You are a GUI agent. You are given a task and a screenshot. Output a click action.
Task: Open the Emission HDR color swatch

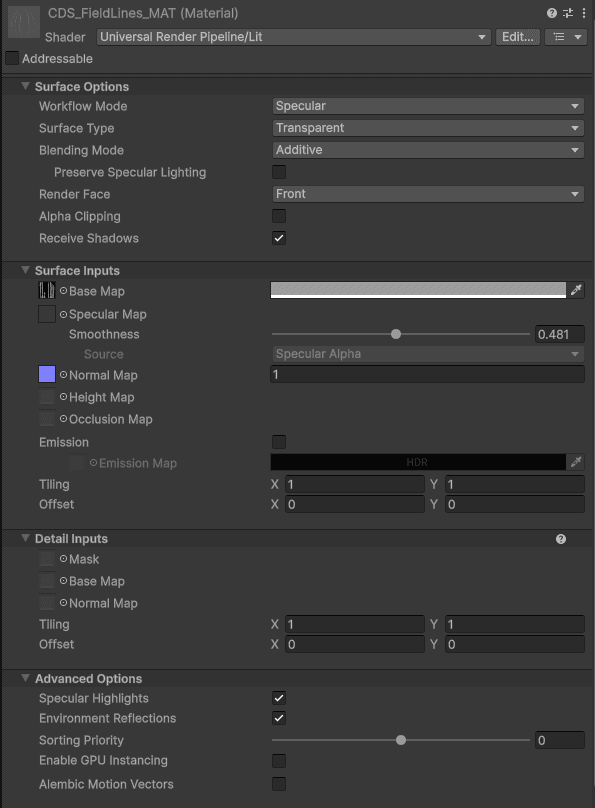418,462
